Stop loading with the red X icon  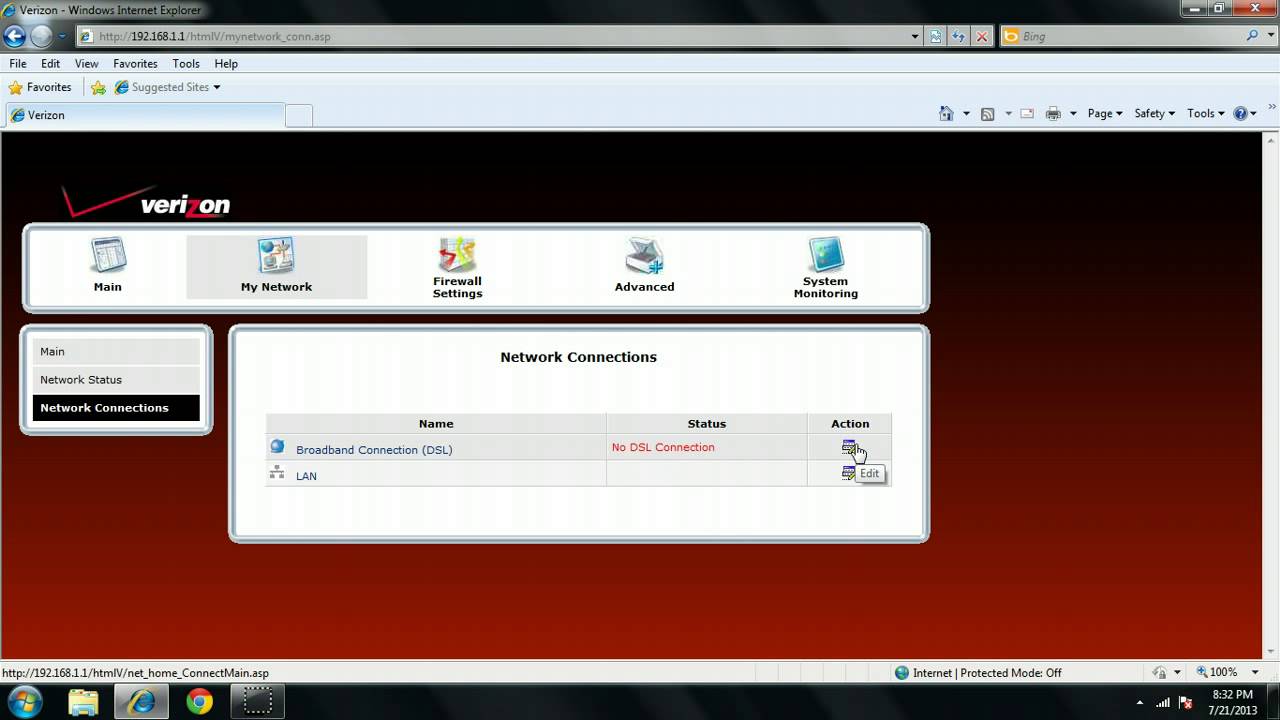pyautogui.click(x=982, y=36)
